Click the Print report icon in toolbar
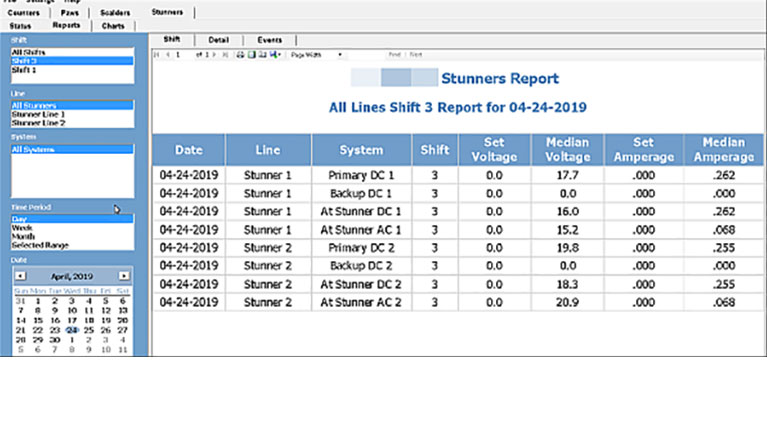The image size is (767, 421). [x=239, y=55]
